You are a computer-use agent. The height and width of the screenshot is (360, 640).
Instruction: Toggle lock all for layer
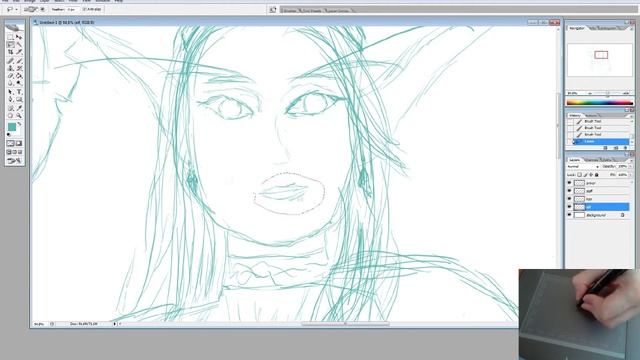[x=597, y=175]
